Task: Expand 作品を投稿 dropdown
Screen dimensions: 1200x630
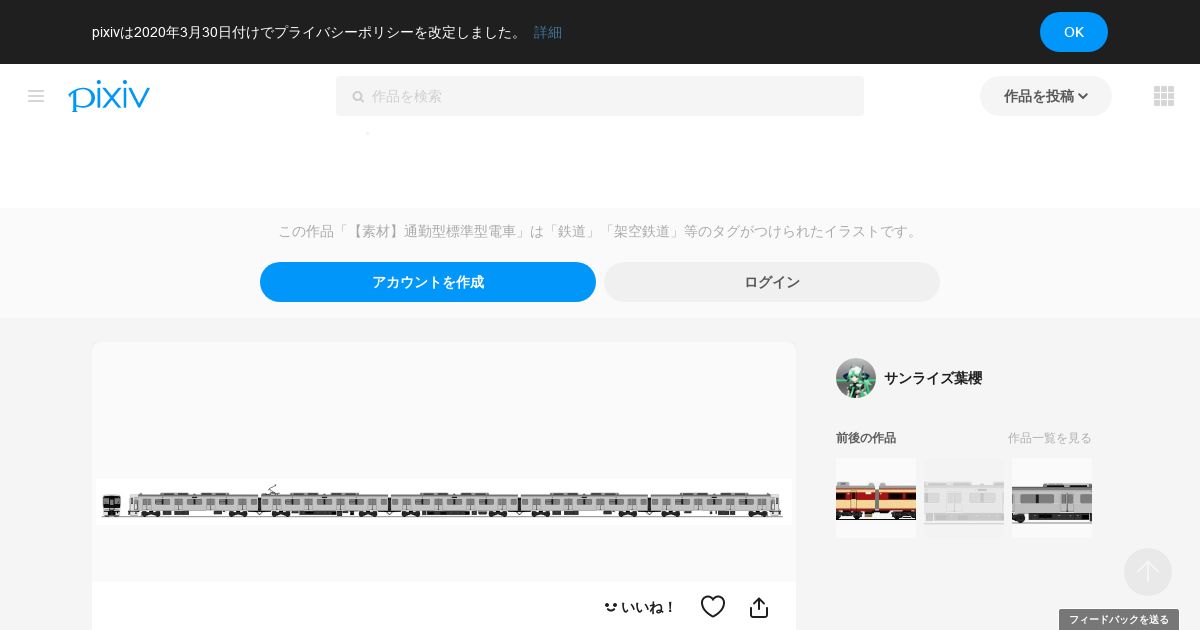Action: click(x=1046, y=96)
